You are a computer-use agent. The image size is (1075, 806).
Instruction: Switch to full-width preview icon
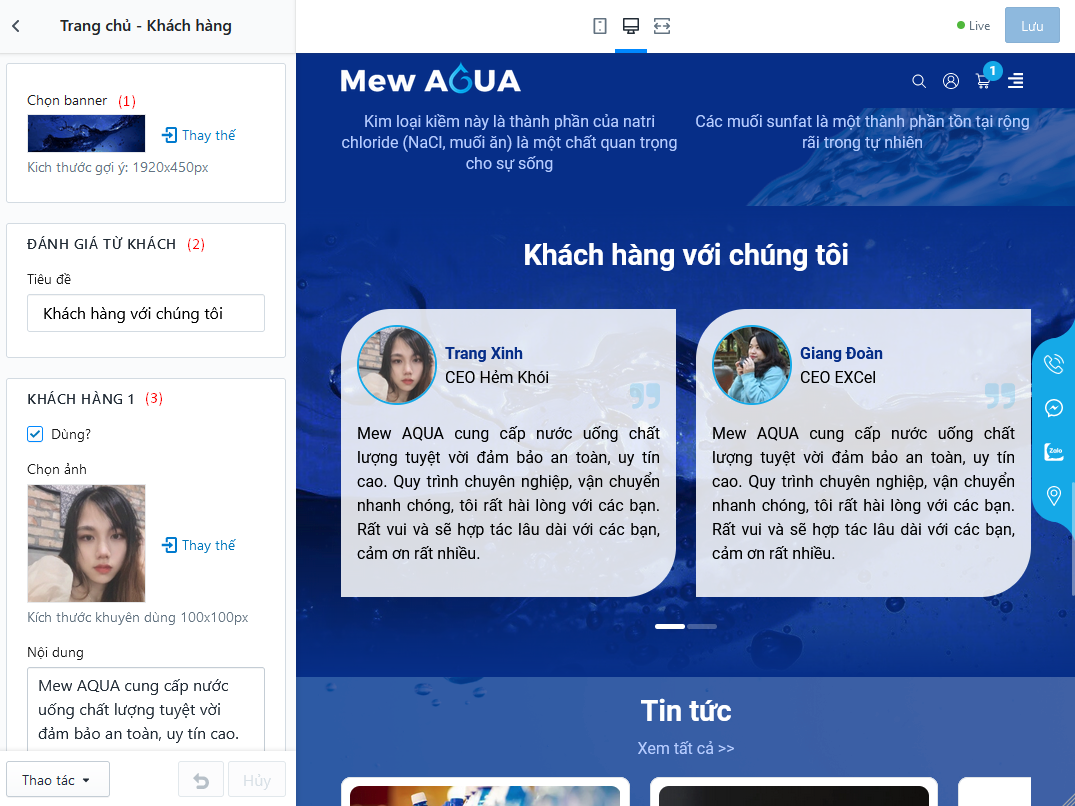point(662,26)
